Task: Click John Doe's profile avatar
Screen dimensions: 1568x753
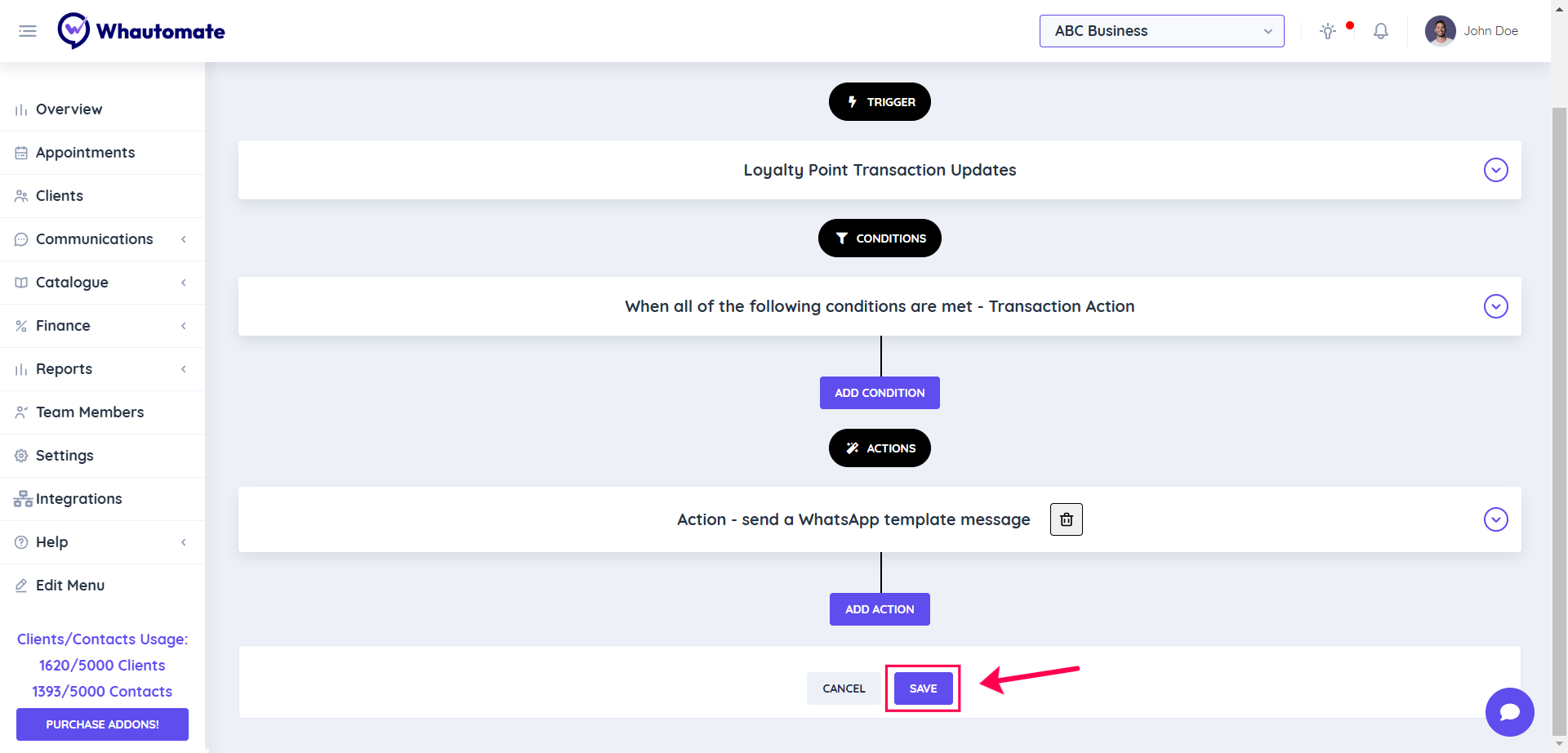Action: pos(1440,31)
